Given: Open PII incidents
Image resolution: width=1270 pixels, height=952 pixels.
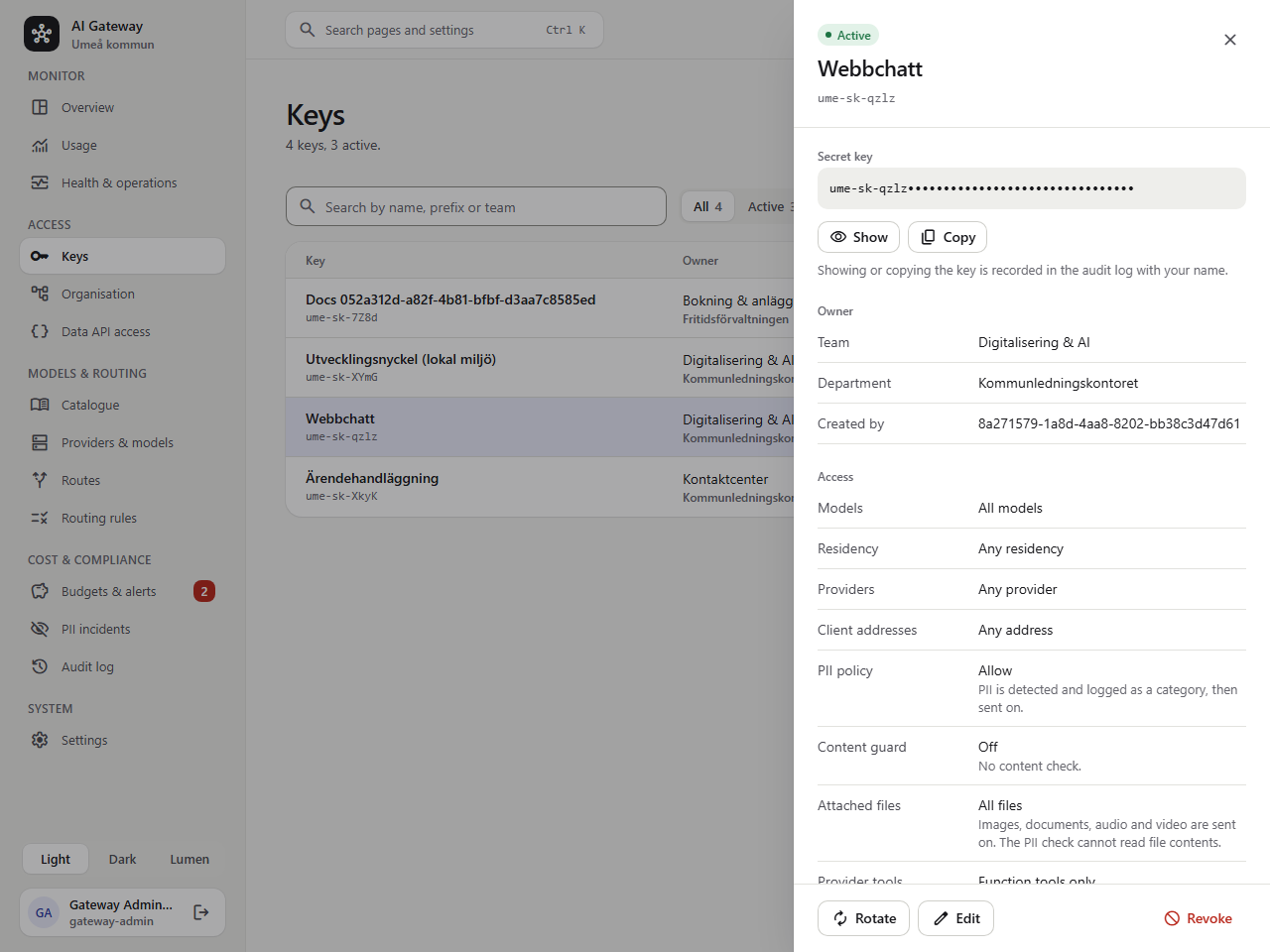Looking at the screenshot, I should tap(123, 629).
